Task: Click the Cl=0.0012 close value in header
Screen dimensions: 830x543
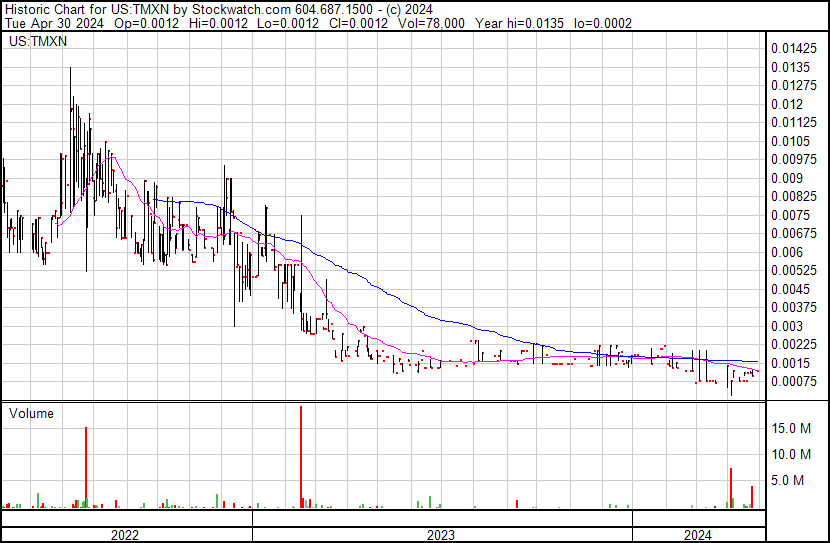Action: point(358,23)
